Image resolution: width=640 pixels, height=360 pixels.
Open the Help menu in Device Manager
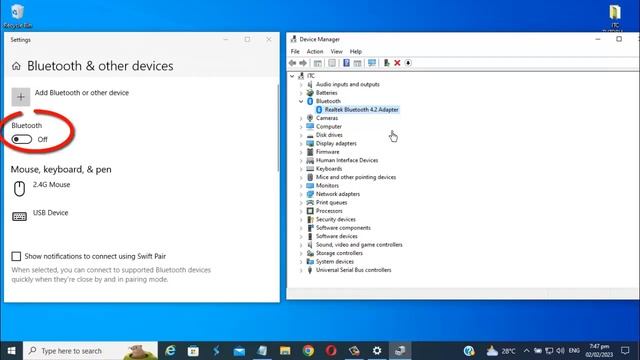[356, 51]
